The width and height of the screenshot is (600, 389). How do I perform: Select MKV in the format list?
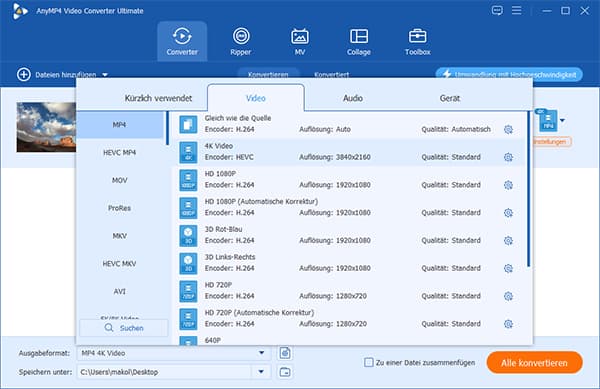120,236
